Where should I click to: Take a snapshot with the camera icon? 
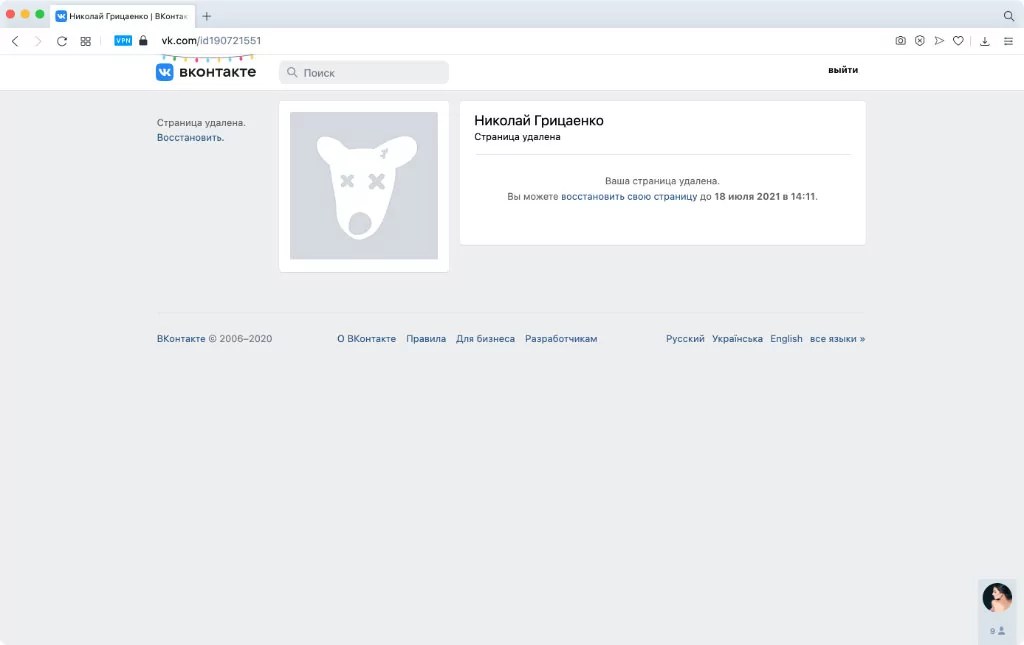[x=901, y=40]
